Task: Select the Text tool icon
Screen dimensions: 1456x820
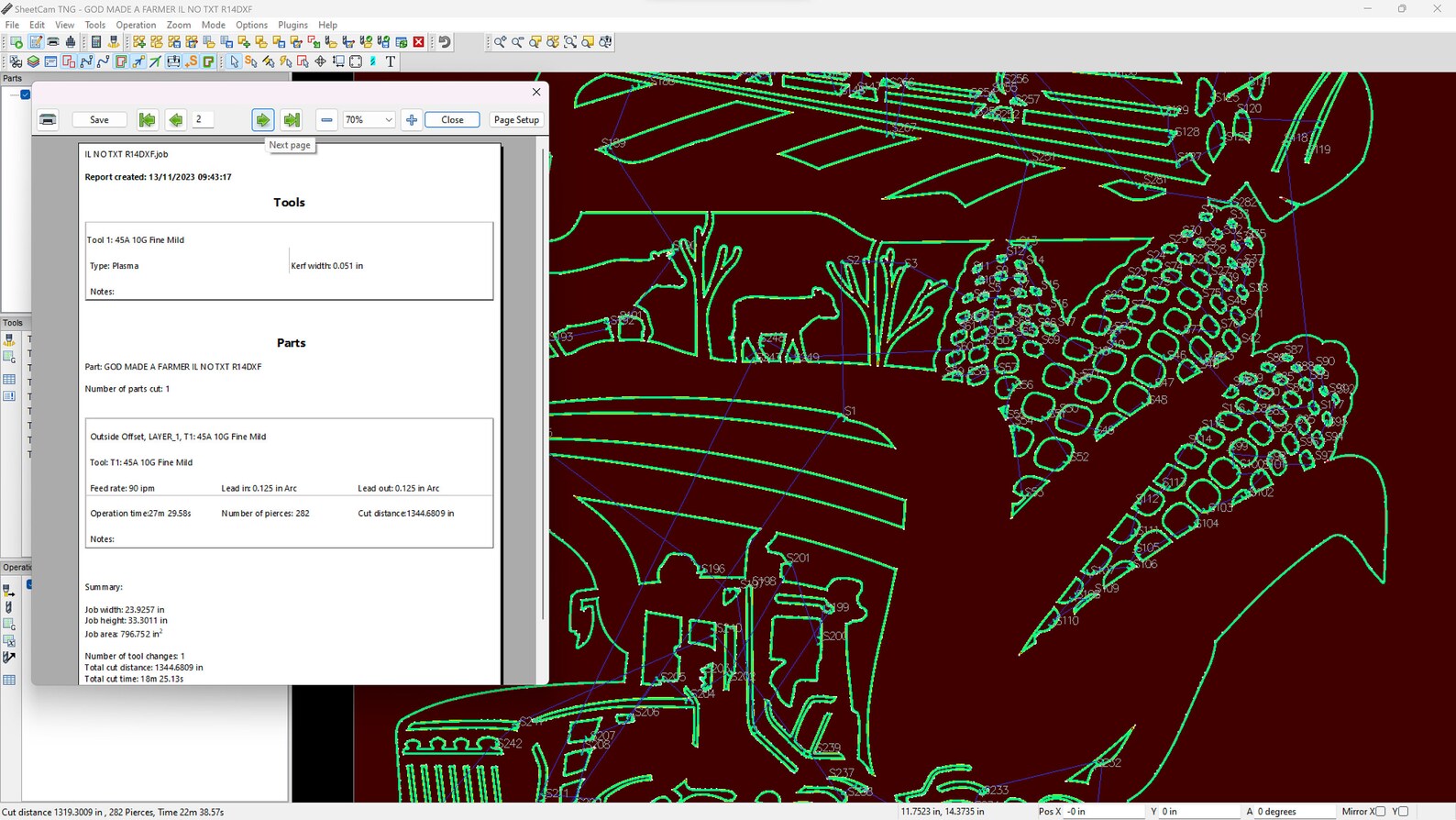Action: 391,61
